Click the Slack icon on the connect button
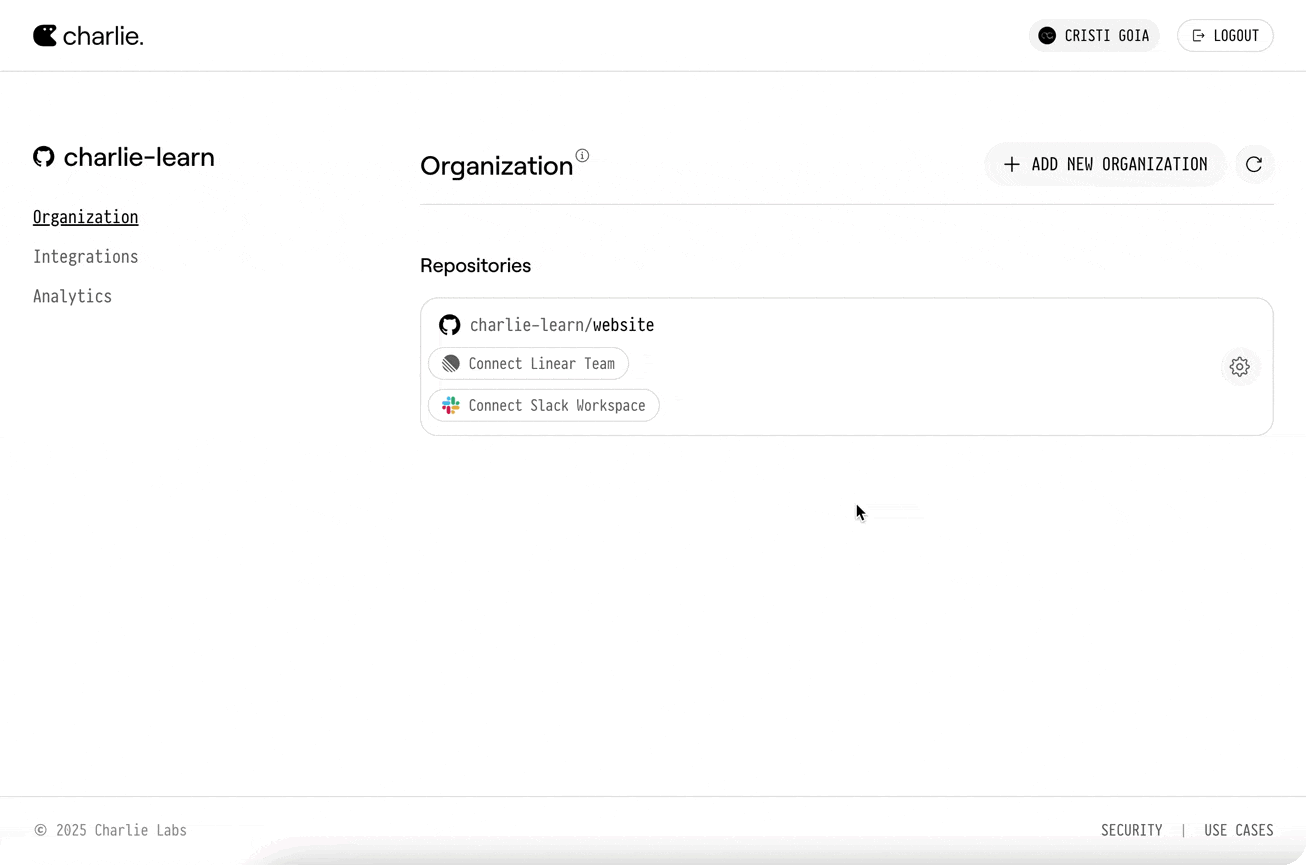 pos(450,405)
